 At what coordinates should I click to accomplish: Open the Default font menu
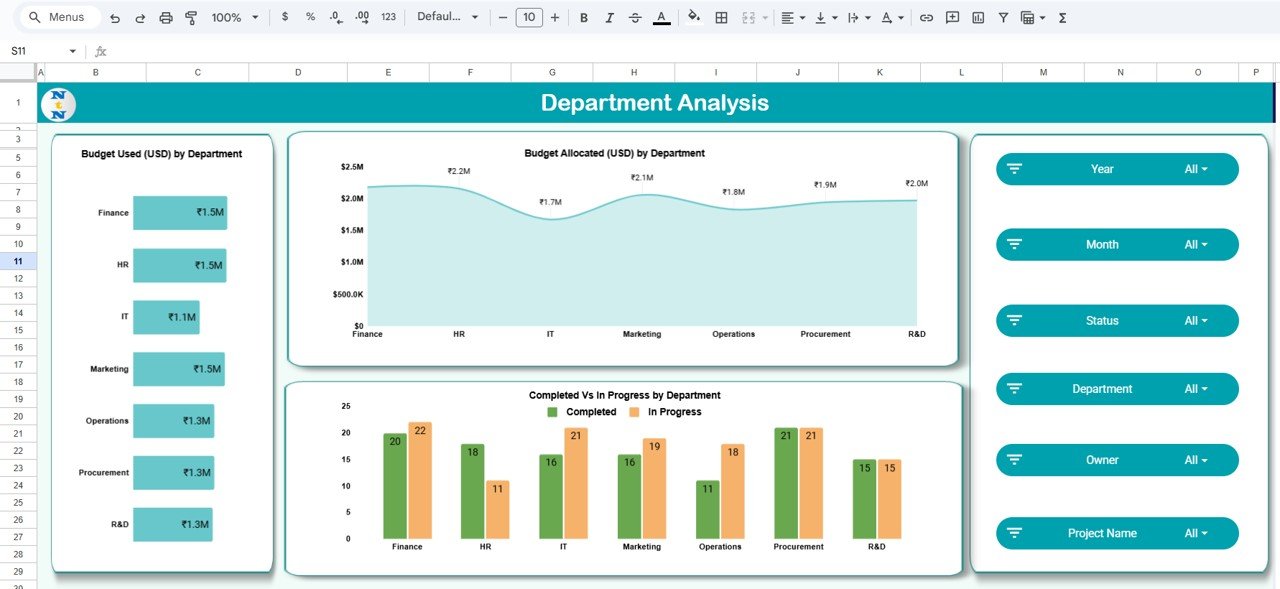pos(447,17)
